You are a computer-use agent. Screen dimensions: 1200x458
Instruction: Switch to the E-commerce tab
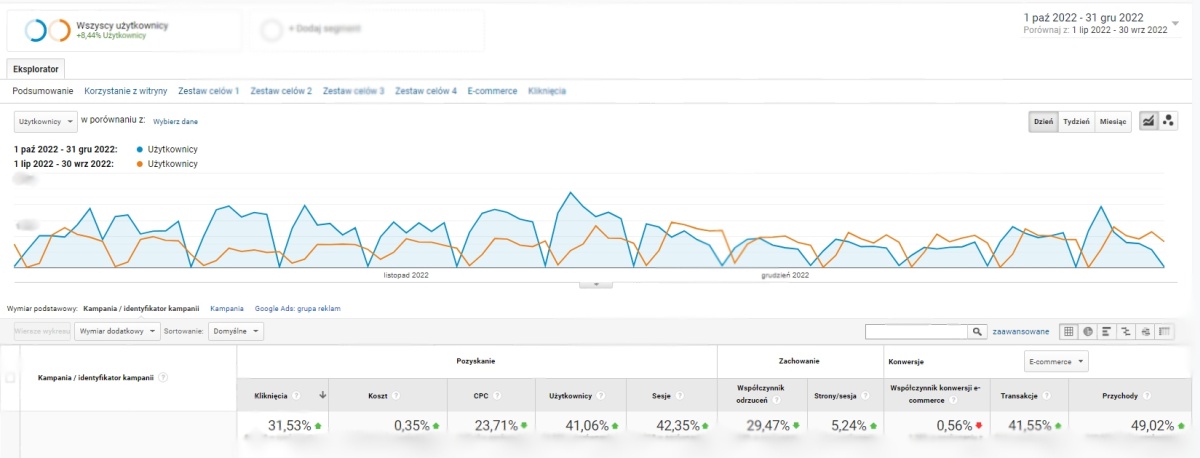pos(492,91)
